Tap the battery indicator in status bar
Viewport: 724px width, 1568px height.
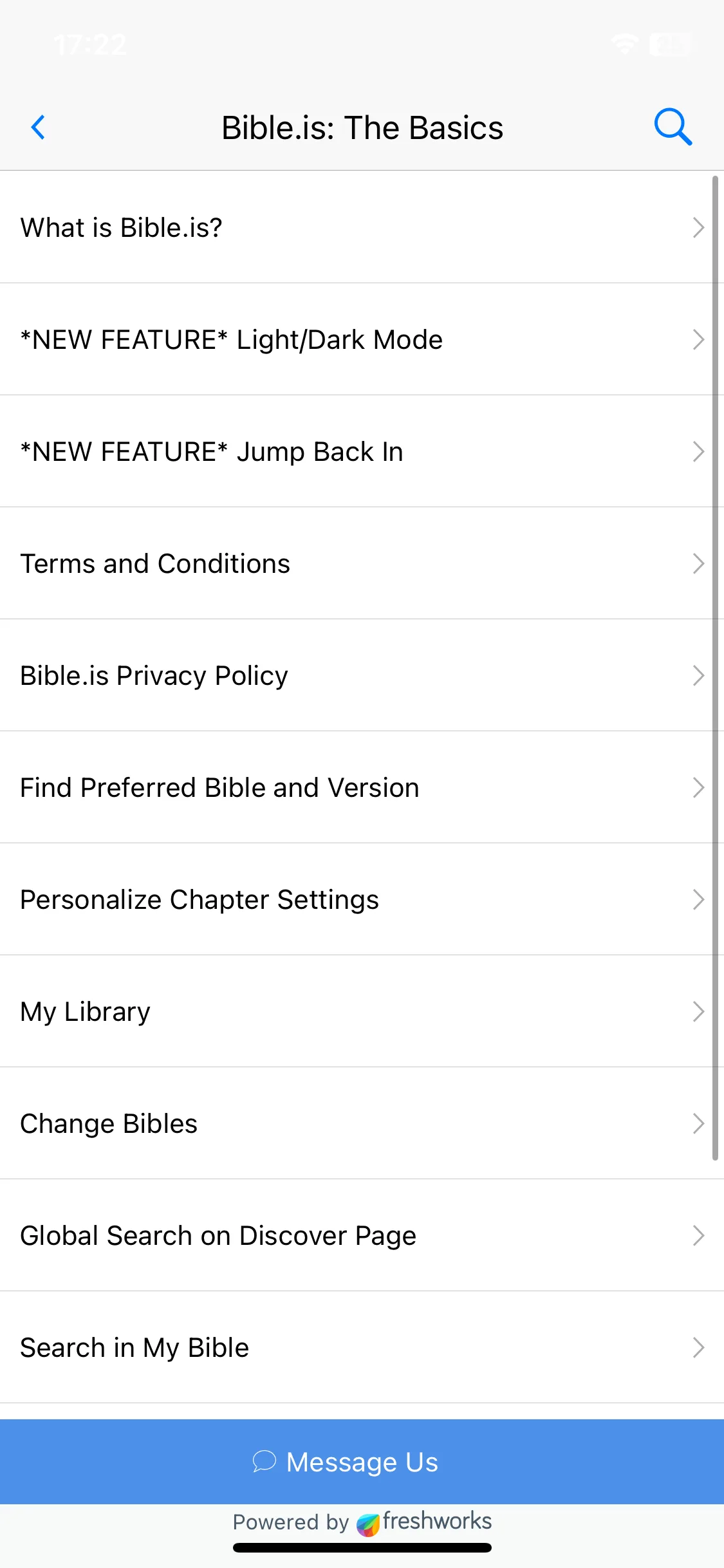[672, 44]
